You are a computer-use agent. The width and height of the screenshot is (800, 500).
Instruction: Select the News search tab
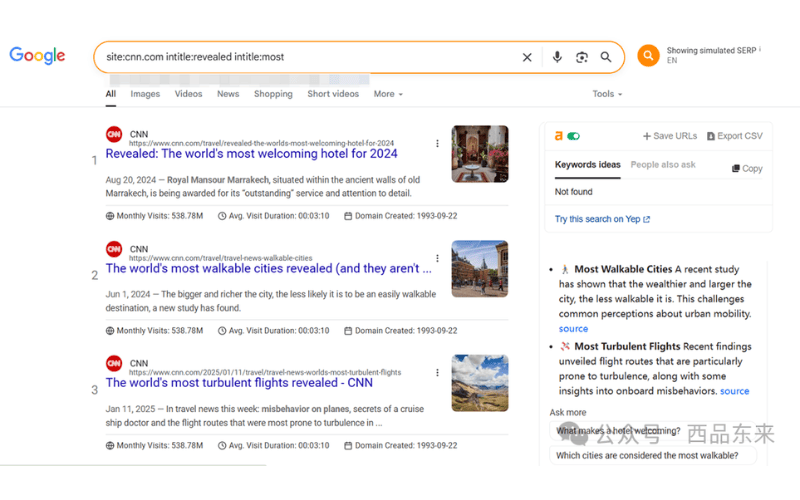tap(228, 94)
